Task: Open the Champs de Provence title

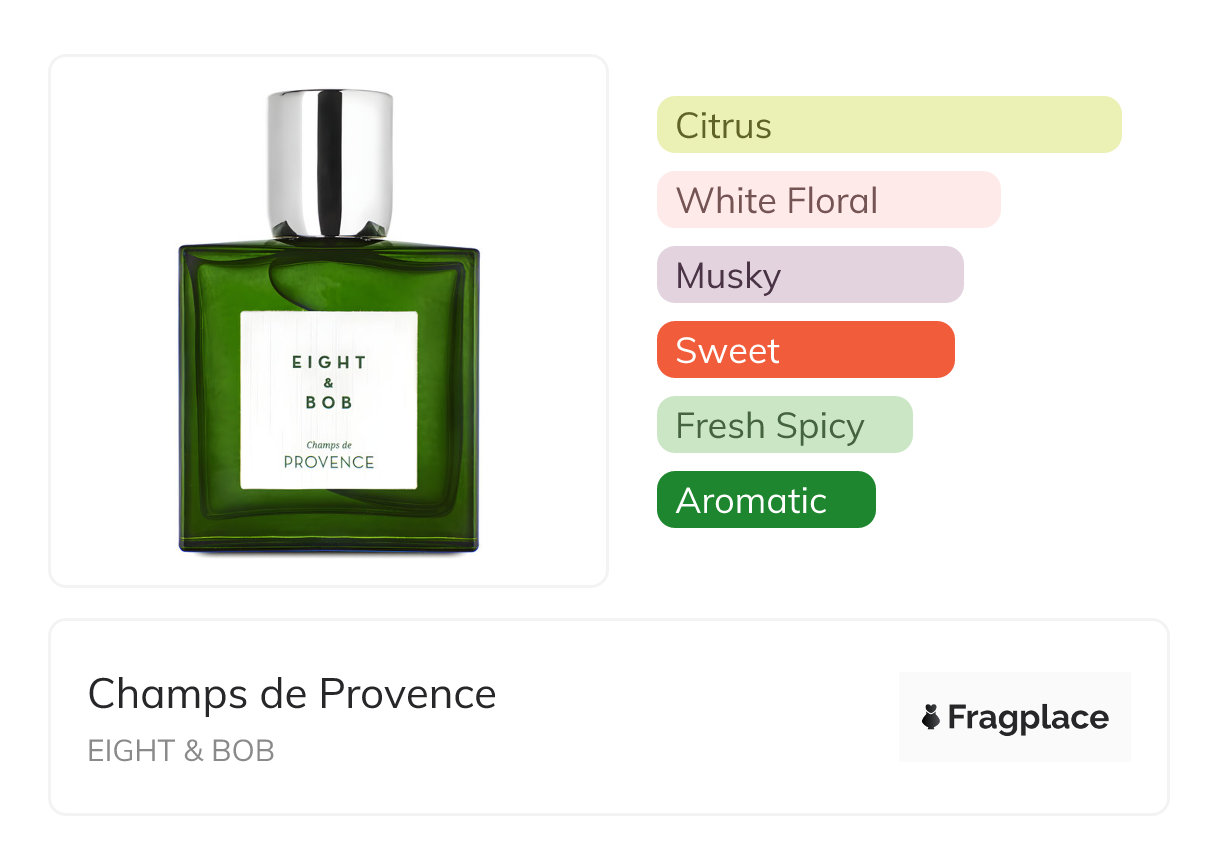Action: pos(292,694)
